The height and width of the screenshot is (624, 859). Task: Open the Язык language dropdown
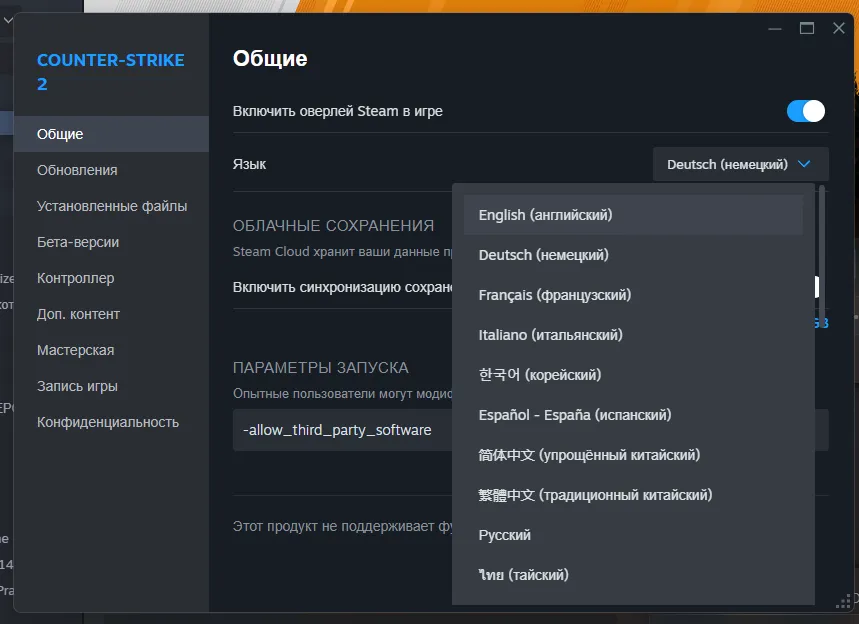pos(741,164)
